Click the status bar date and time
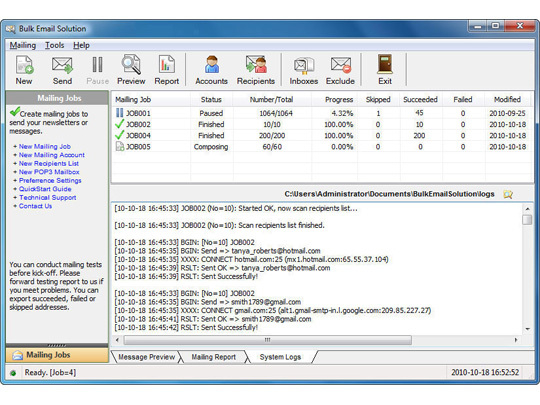540x405 pixels. (485, 372)
